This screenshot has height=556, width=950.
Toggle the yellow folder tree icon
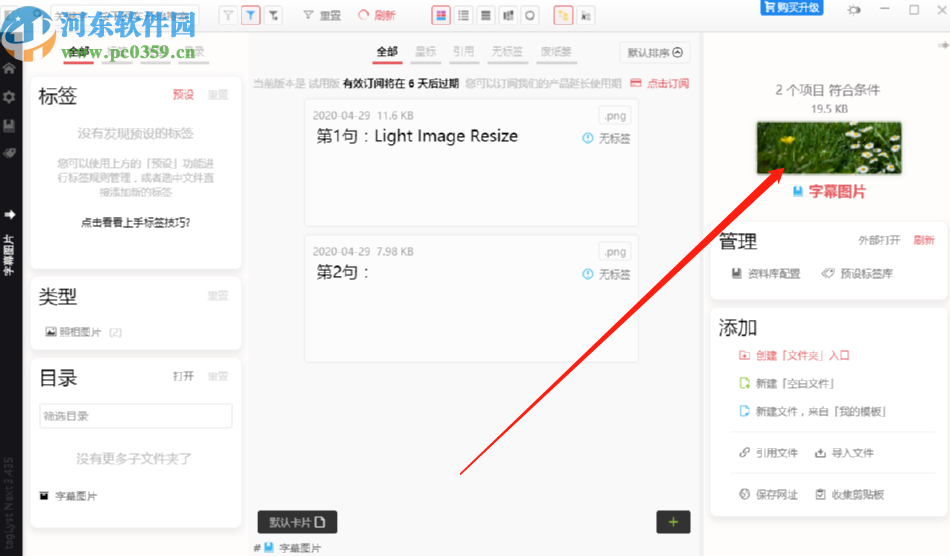[563, 15]
